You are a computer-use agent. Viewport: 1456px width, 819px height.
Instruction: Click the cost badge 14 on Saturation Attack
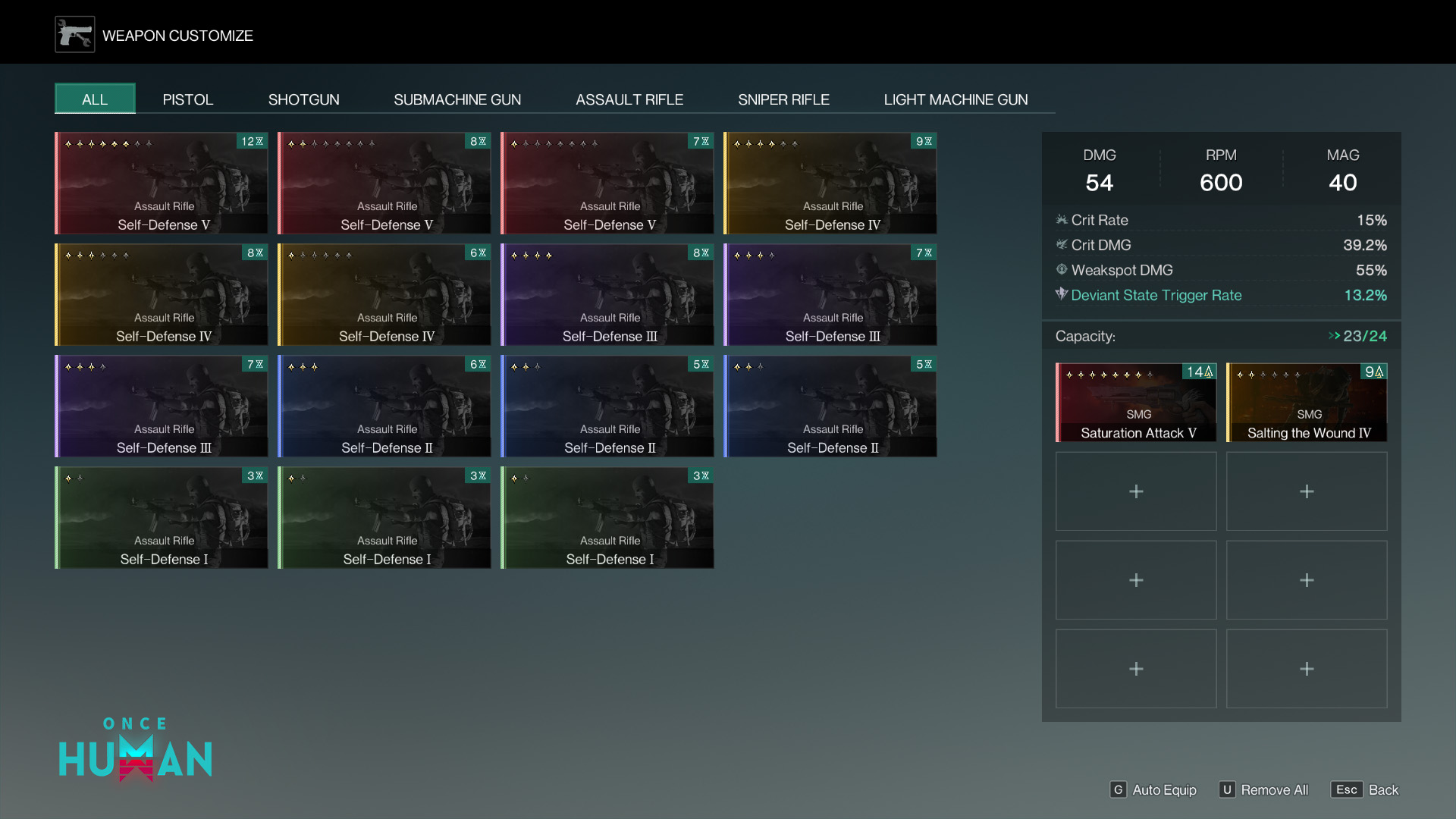(1200, 372)
